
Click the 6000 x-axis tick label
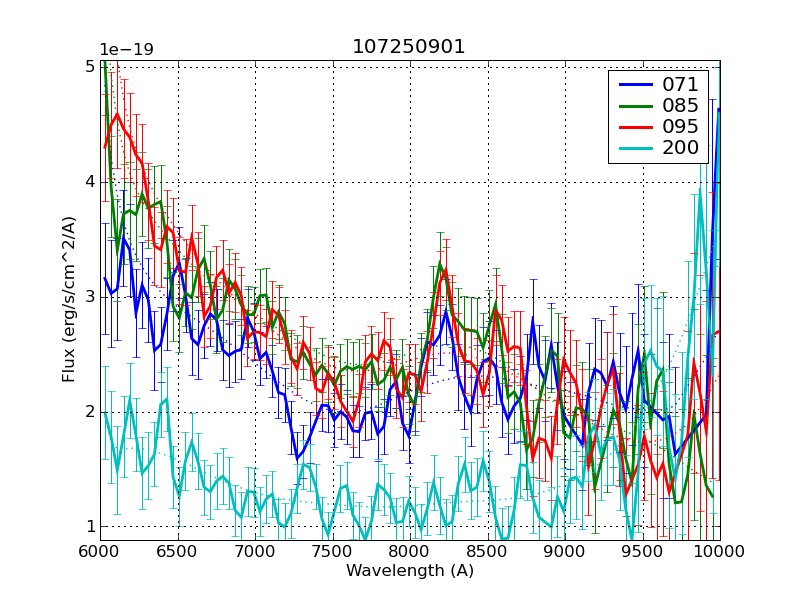tap(100, 552)
